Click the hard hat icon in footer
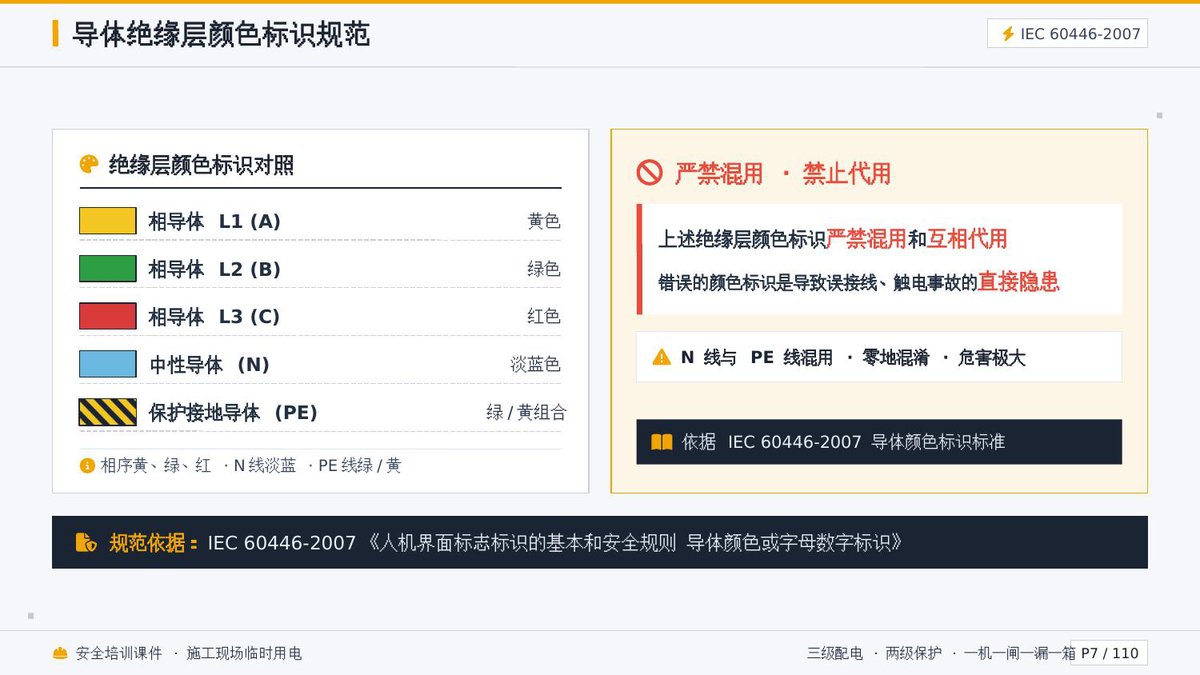This screenshot has width=1200, height=675. [60, 653]
